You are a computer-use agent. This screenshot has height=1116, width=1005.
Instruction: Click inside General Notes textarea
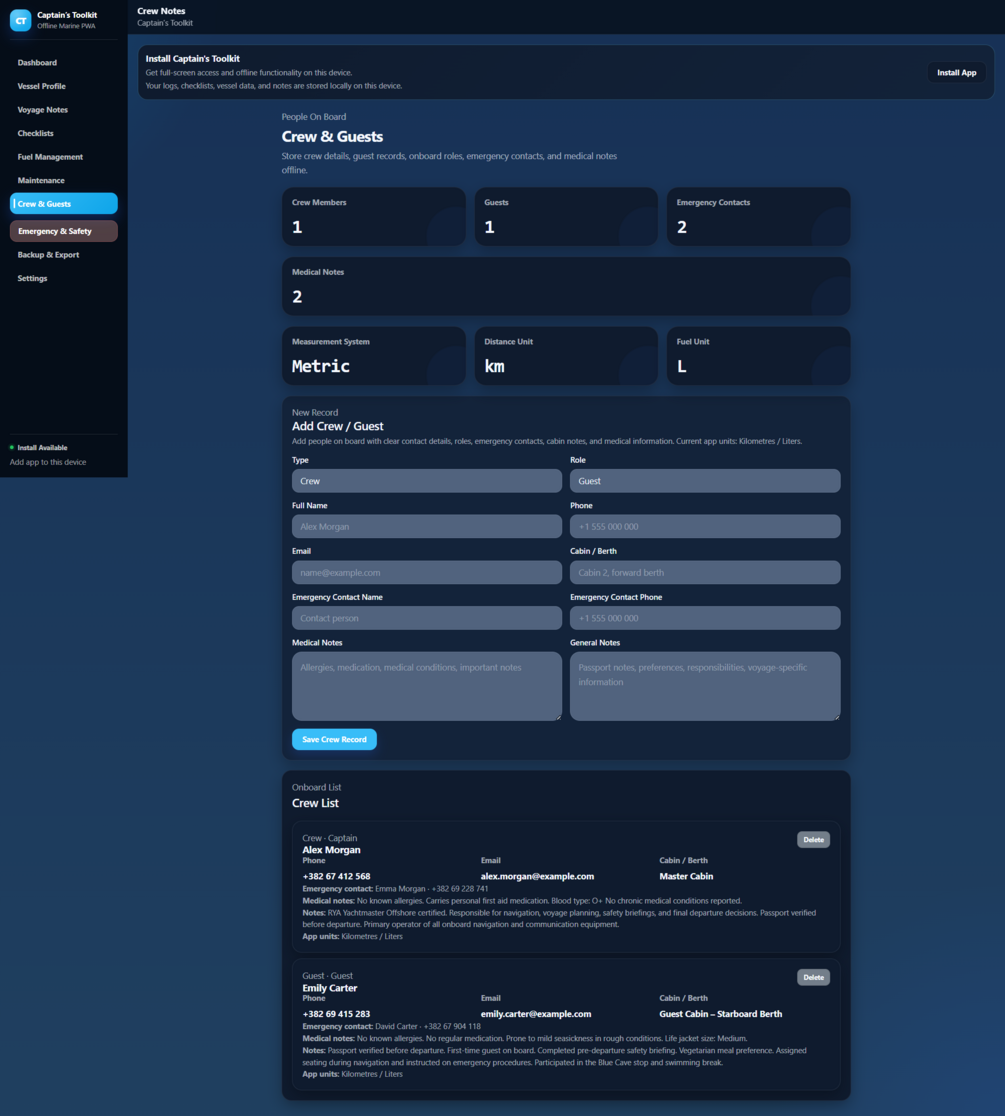point(705,686)
